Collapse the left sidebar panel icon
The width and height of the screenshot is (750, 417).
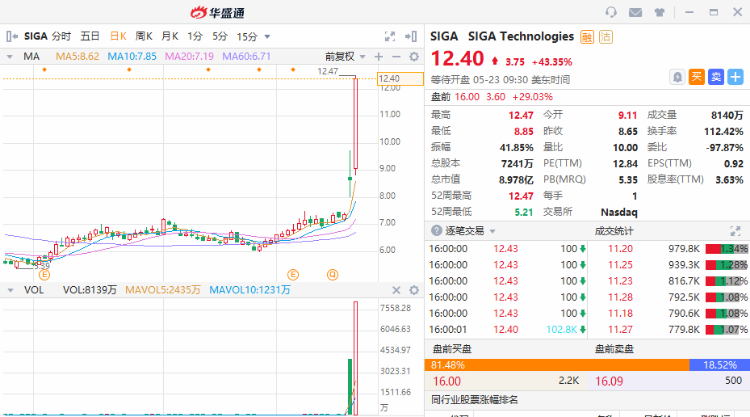(12, 36)
